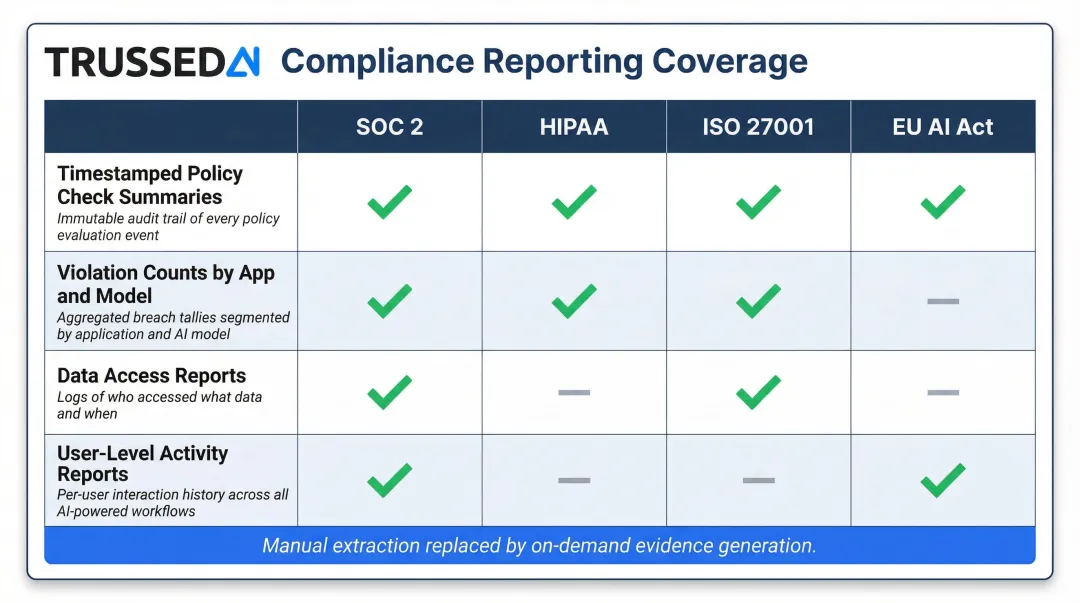The height and width of the screenshot is (603, 1080).
Task: Click the green check under HIPAA for Timestamped Policy Check Summaries
Action: point(573,201)
